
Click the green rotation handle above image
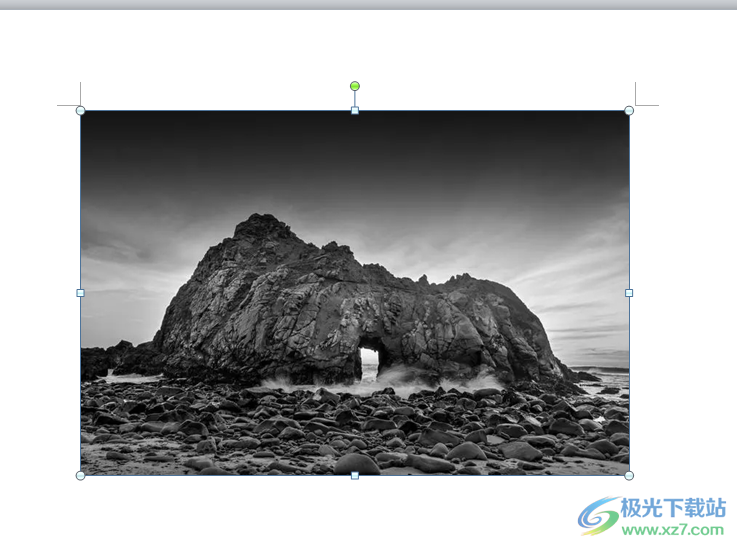(355, 86)
